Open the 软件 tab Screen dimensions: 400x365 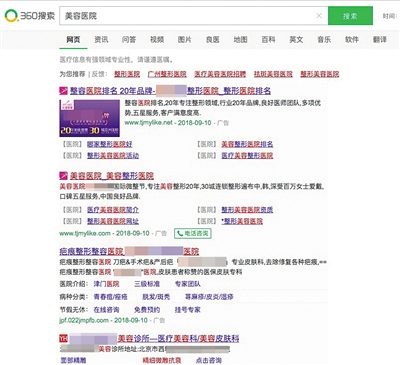352,40
